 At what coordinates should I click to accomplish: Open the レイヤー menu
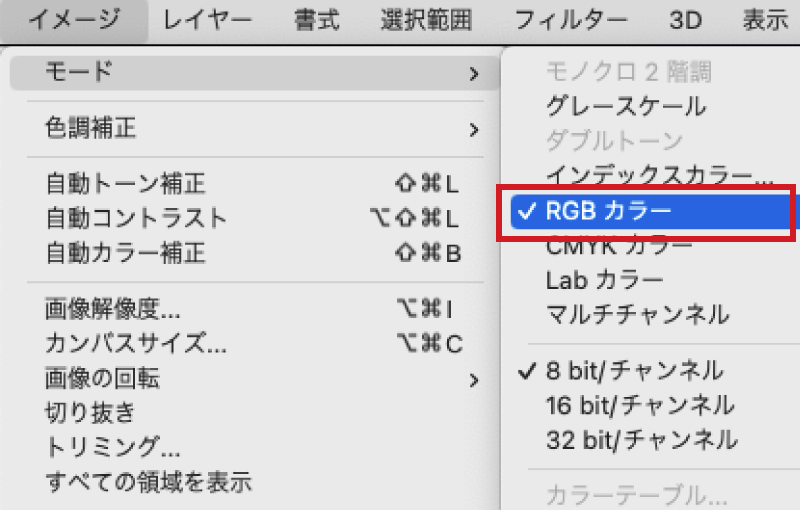click(207, 19)
